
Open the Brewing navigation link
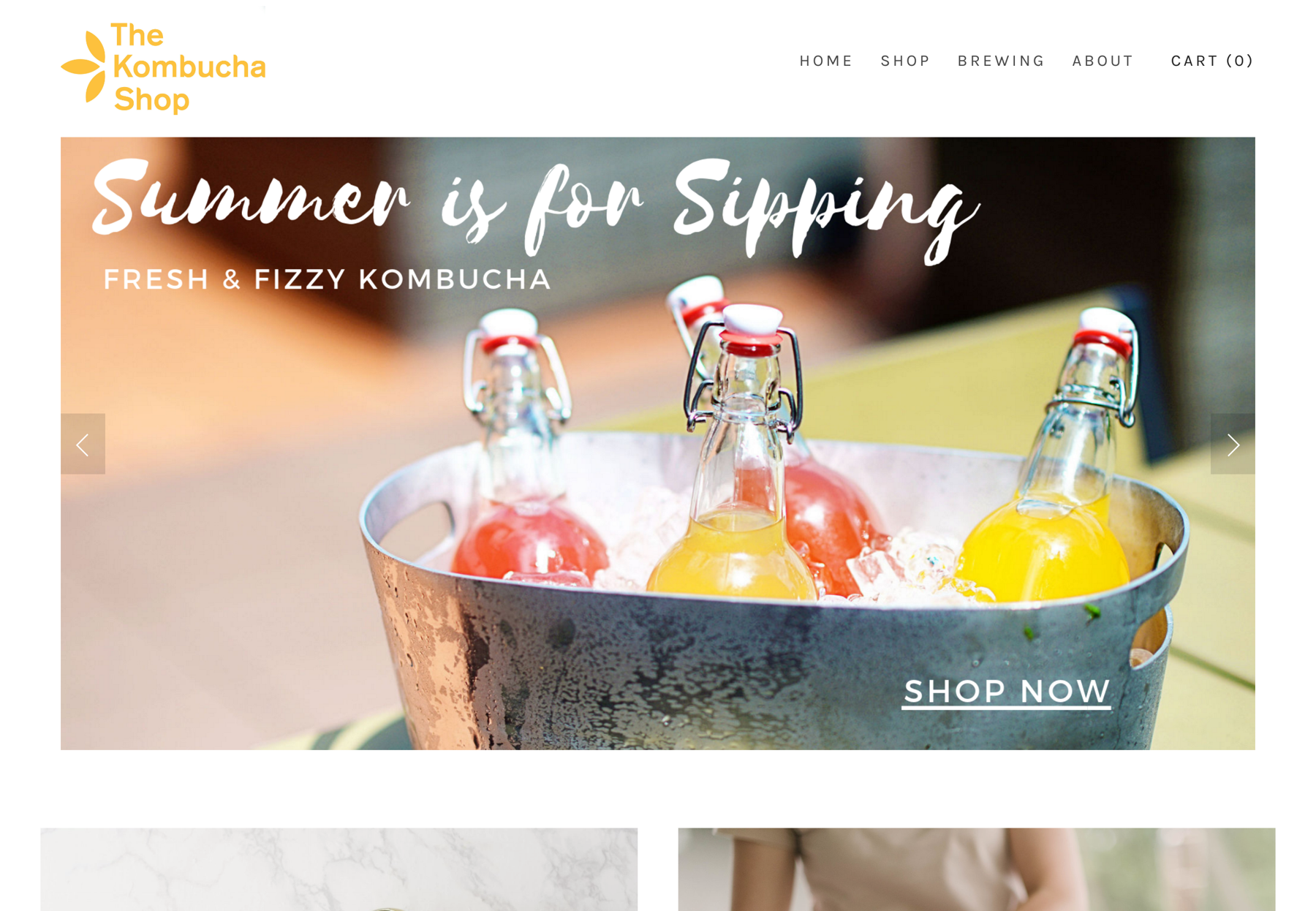[x=1001, y=61]
